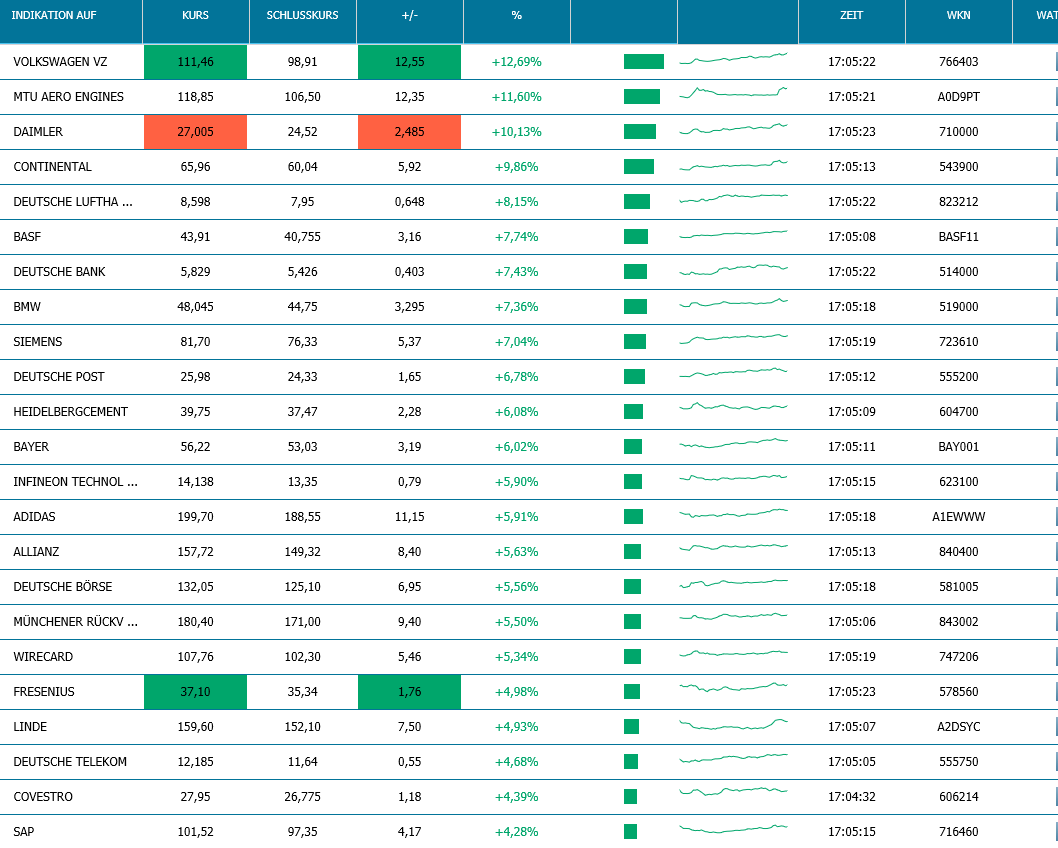Sort table by ZEIT header

coord(851,16)
